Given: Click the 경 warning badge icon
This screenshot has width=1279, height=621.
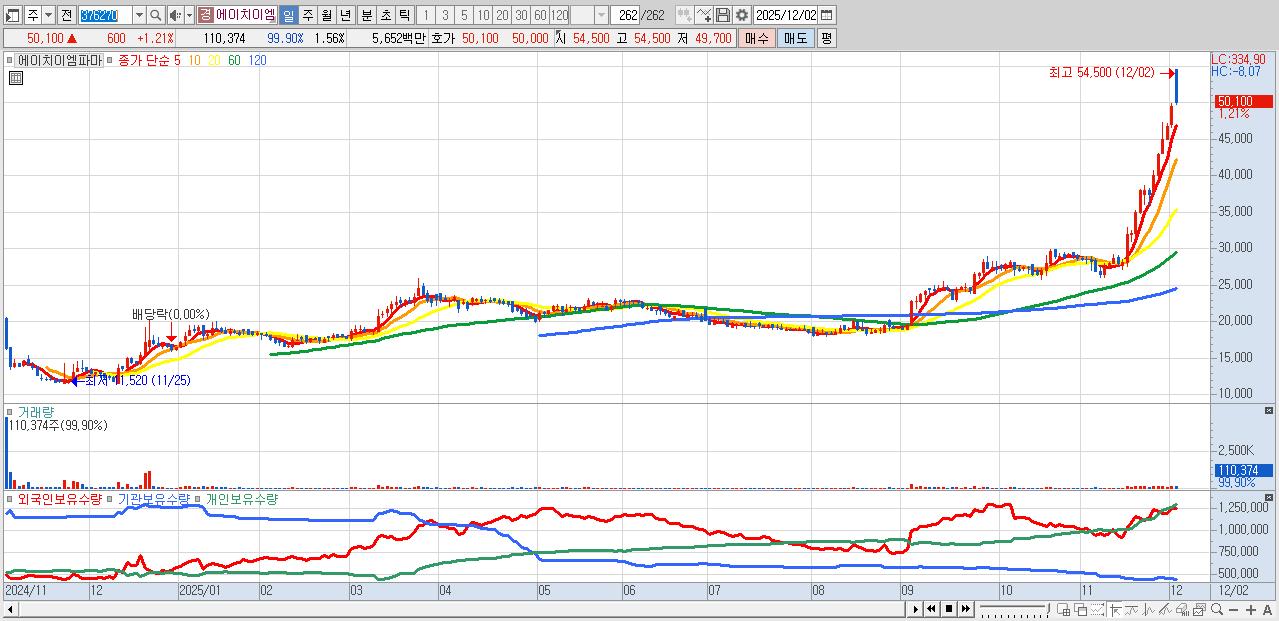Looking at the screenshot, I should pyautogui.click(x=205, y=15).
